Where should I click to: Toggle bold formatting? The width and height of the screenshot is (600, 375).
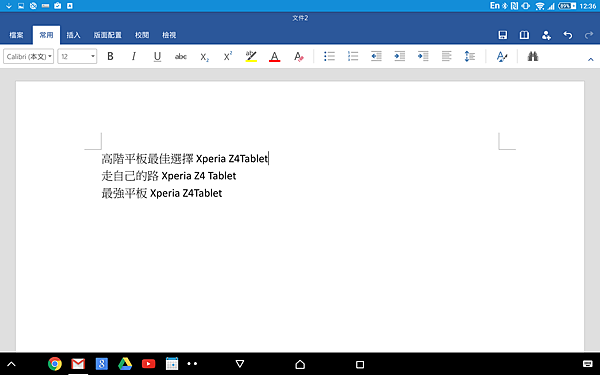pyautogui.click(x=110, y=57)
